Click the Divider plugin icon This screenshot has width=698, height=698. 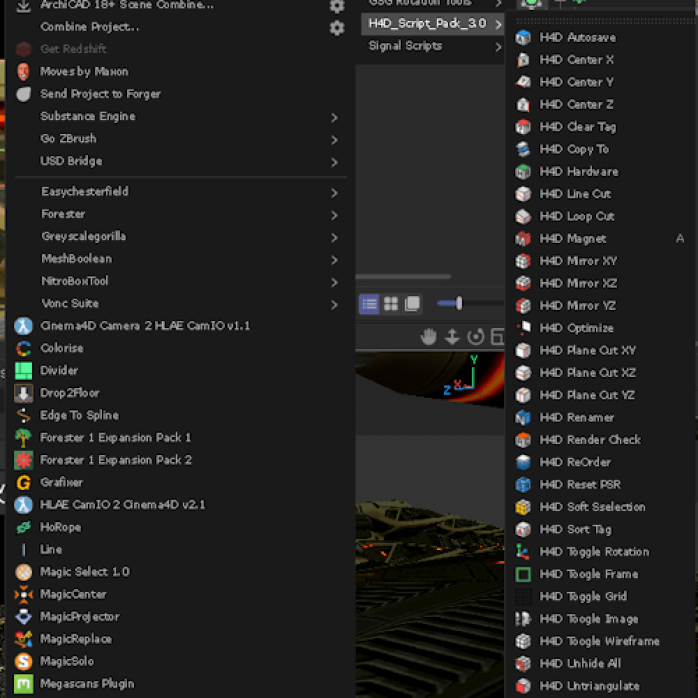24,370
